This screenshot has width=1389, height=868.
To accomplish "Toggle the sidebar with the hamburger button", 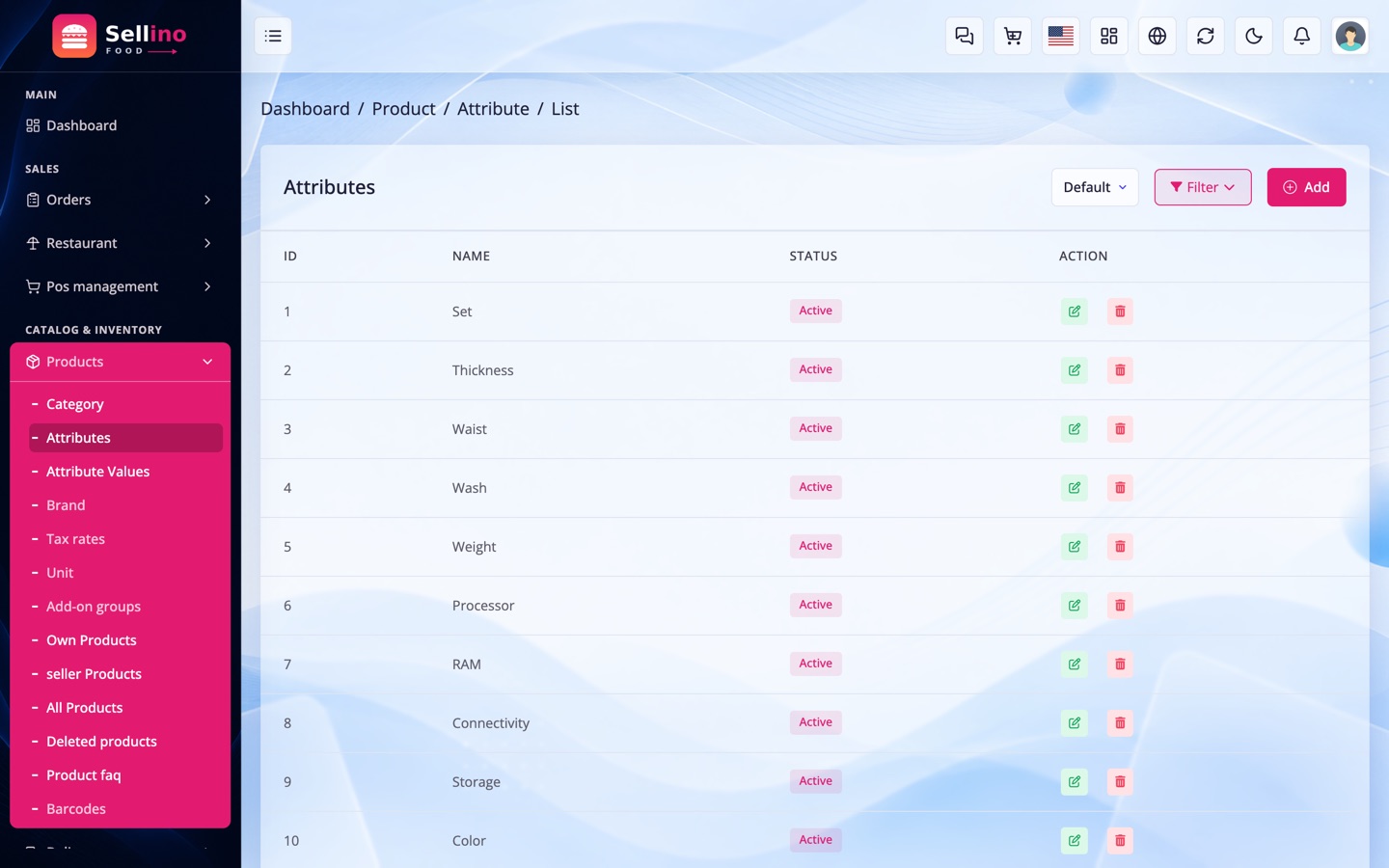I will [x=273, y=37].
